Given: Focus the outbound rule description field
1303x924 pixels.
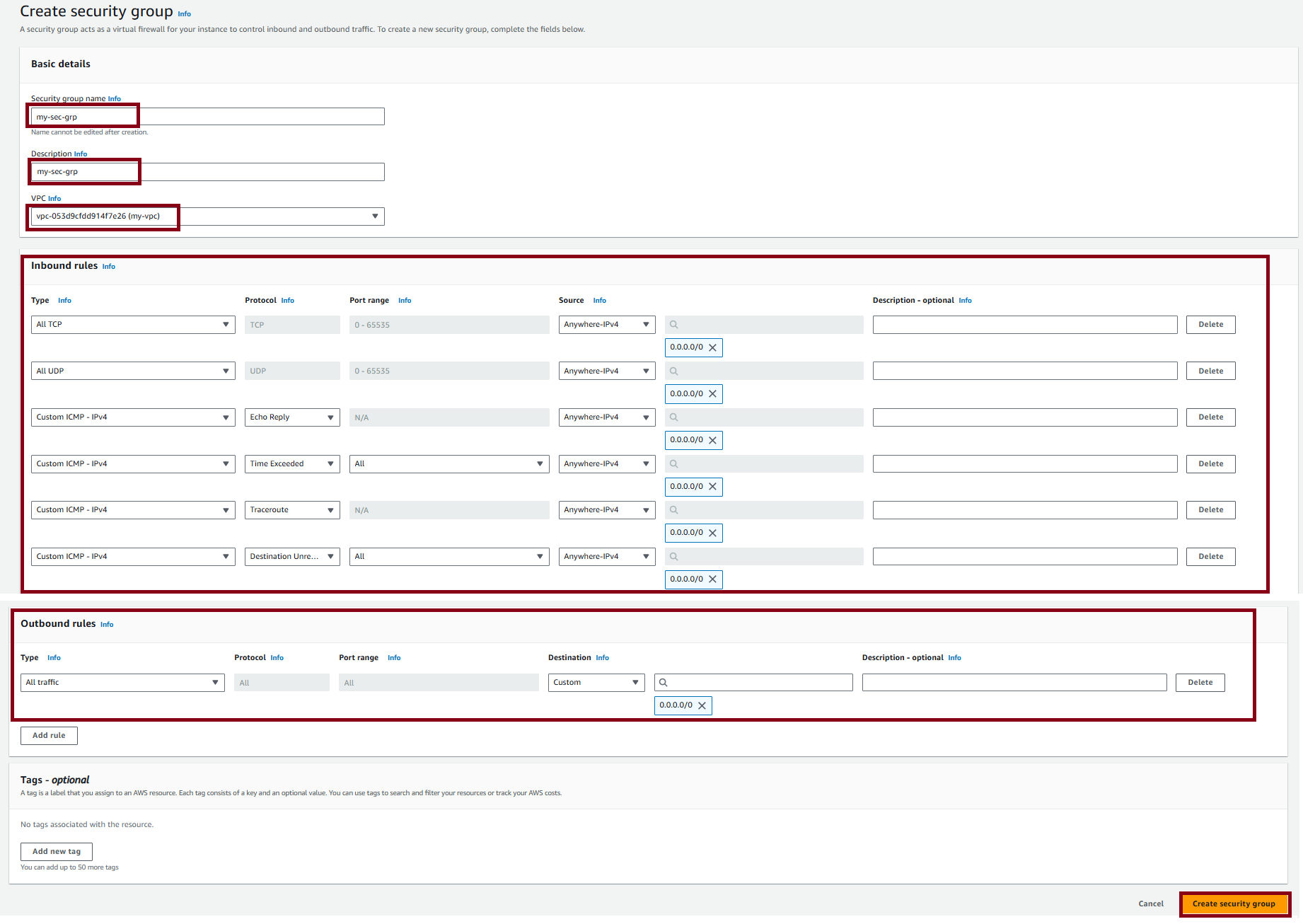Looking at the screenshot, I should (x=1014, y=683).
